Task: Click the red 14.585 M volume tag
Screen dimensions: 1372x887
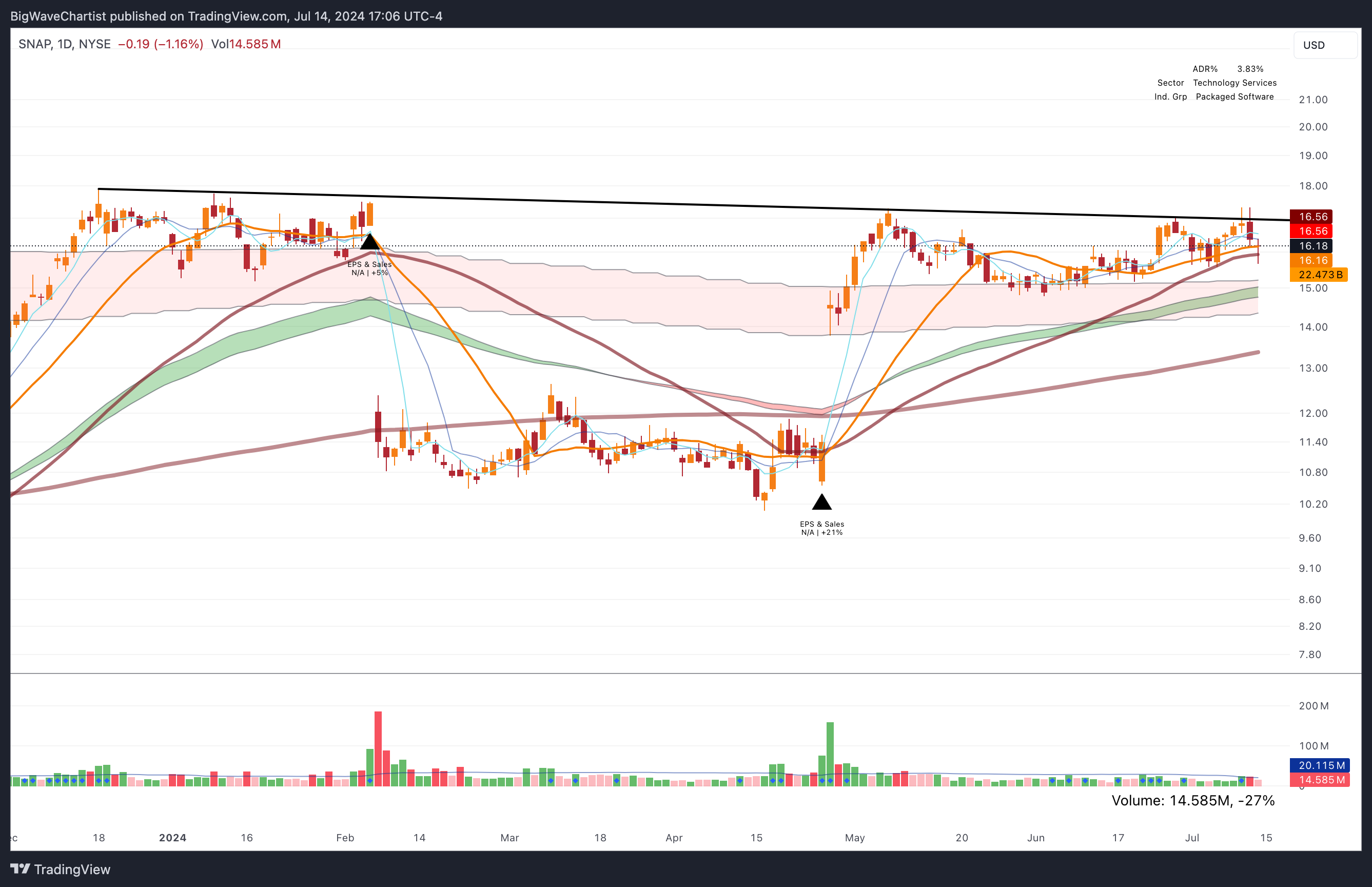Action: coord(1321,780)
